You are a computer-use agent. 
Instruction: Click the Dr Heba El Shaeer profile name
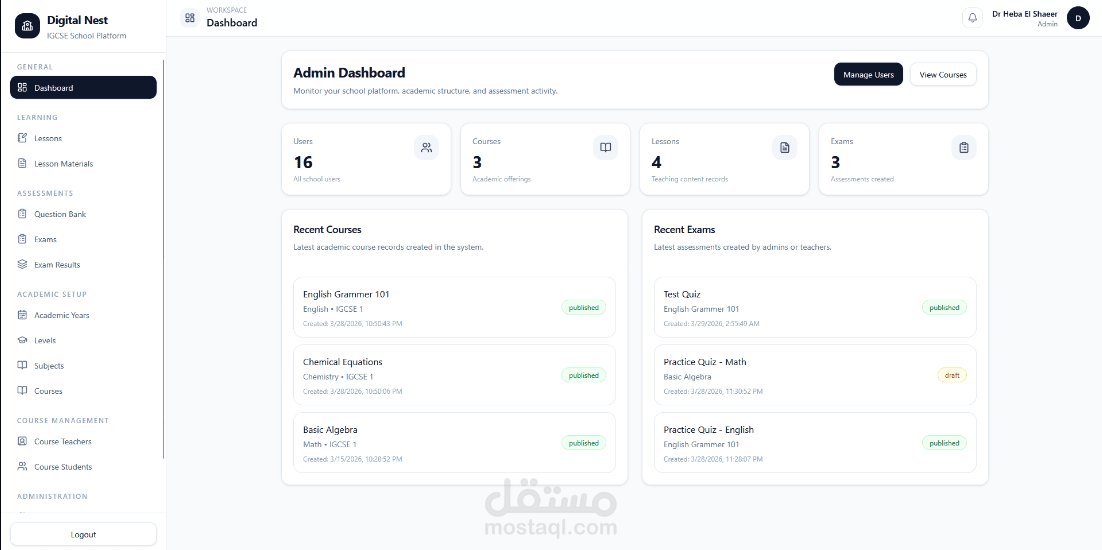pos(1025,14)
